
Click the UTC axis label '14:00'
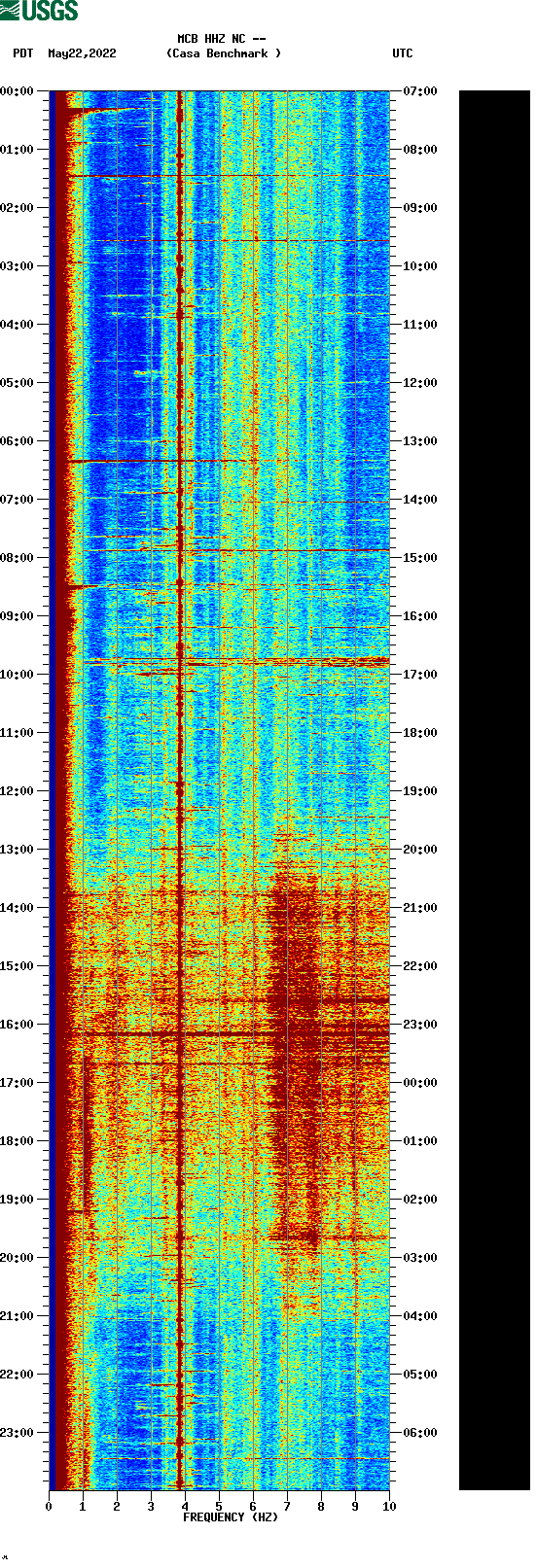pos(420,500)
